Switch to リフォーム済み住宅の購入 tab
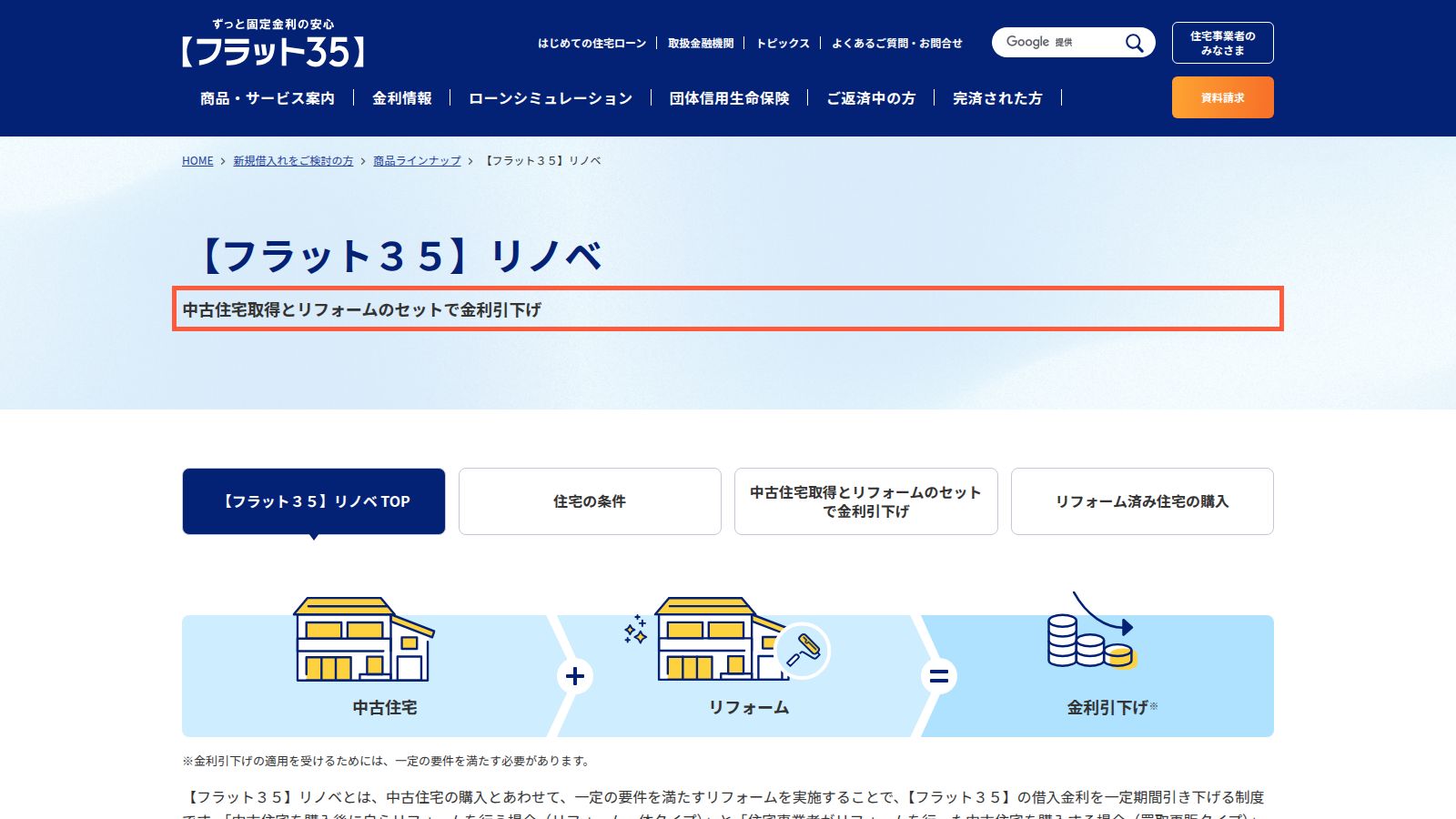Viewport: 1456px width, 819px height. click(x=1142, y=501)
